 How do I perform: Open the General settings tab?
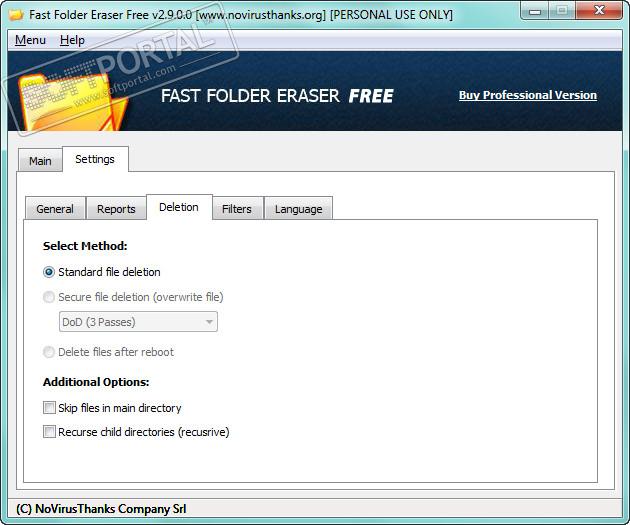tap(55, 209)
